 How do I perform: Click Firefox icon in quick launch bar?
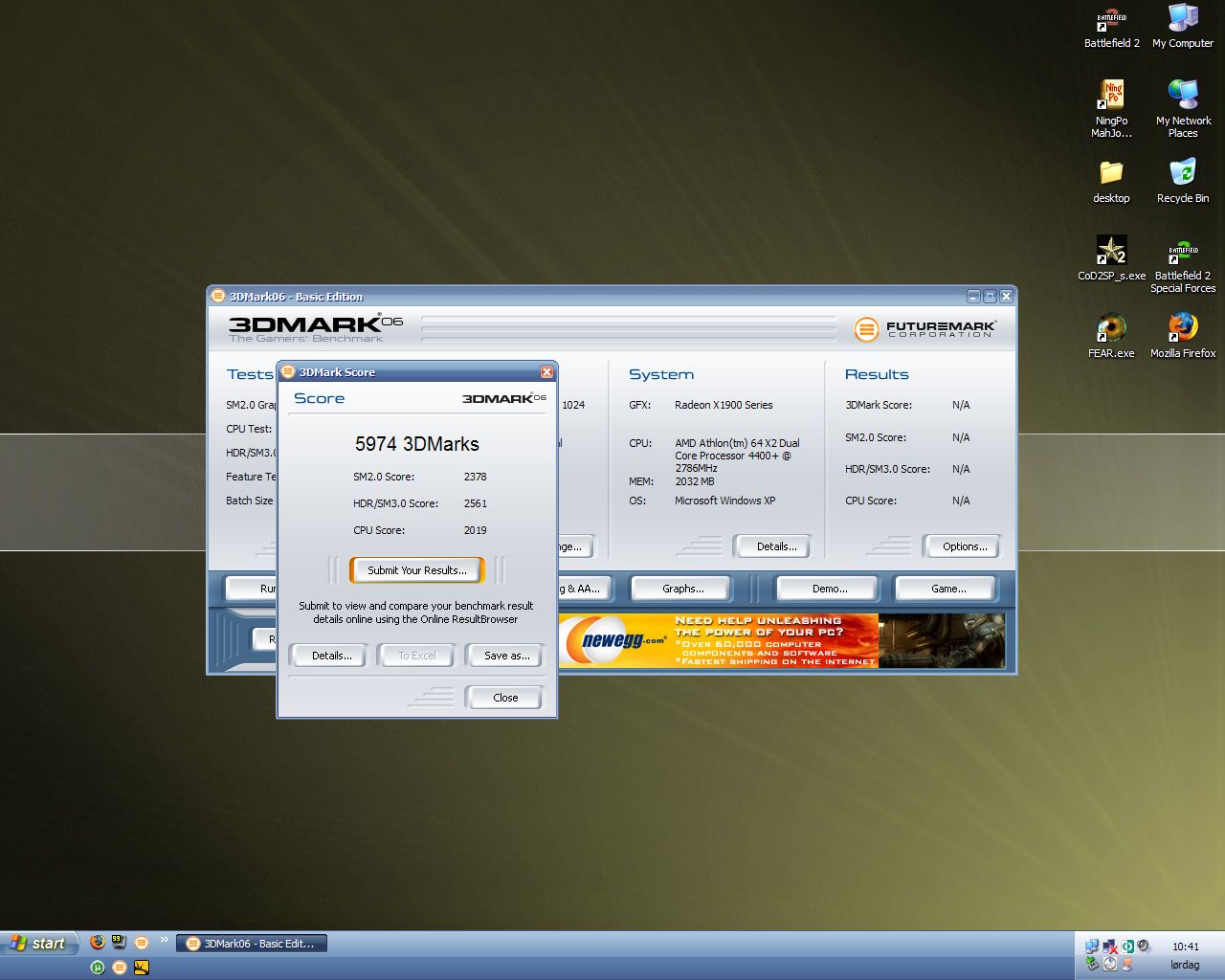(x=97, y=942)
